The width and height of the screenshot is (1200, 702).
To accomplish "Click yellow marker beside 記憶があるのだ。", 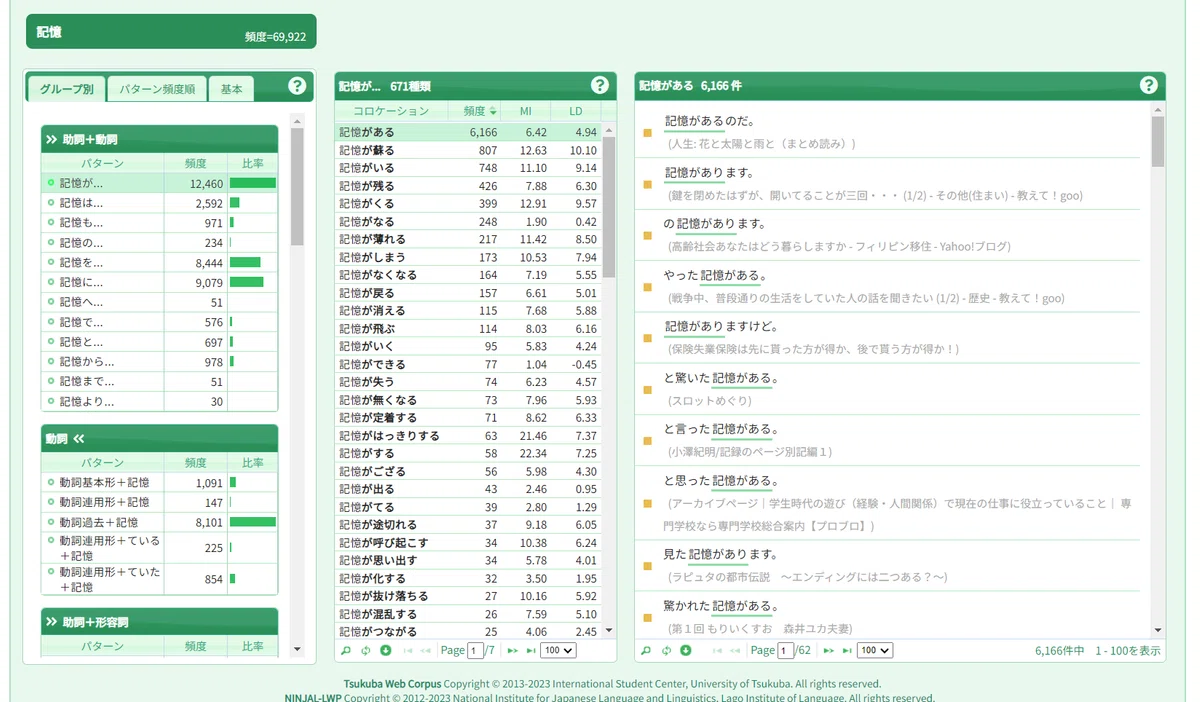I will tap(647, 132).
